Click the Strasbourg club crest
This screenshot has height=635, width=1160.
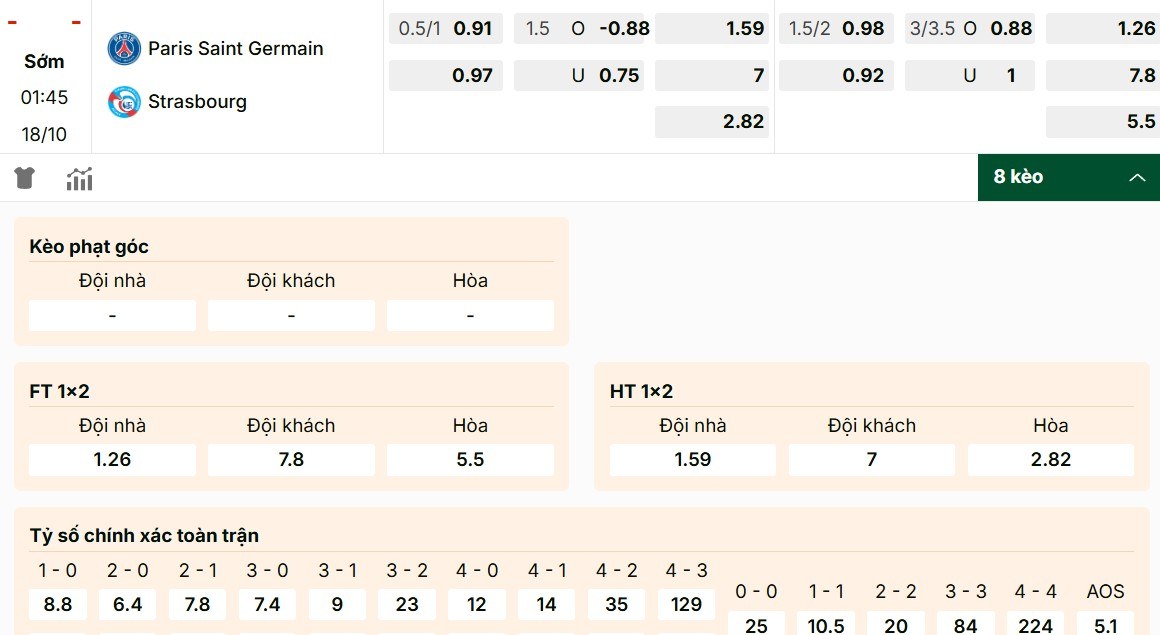(x=124, y=101)
